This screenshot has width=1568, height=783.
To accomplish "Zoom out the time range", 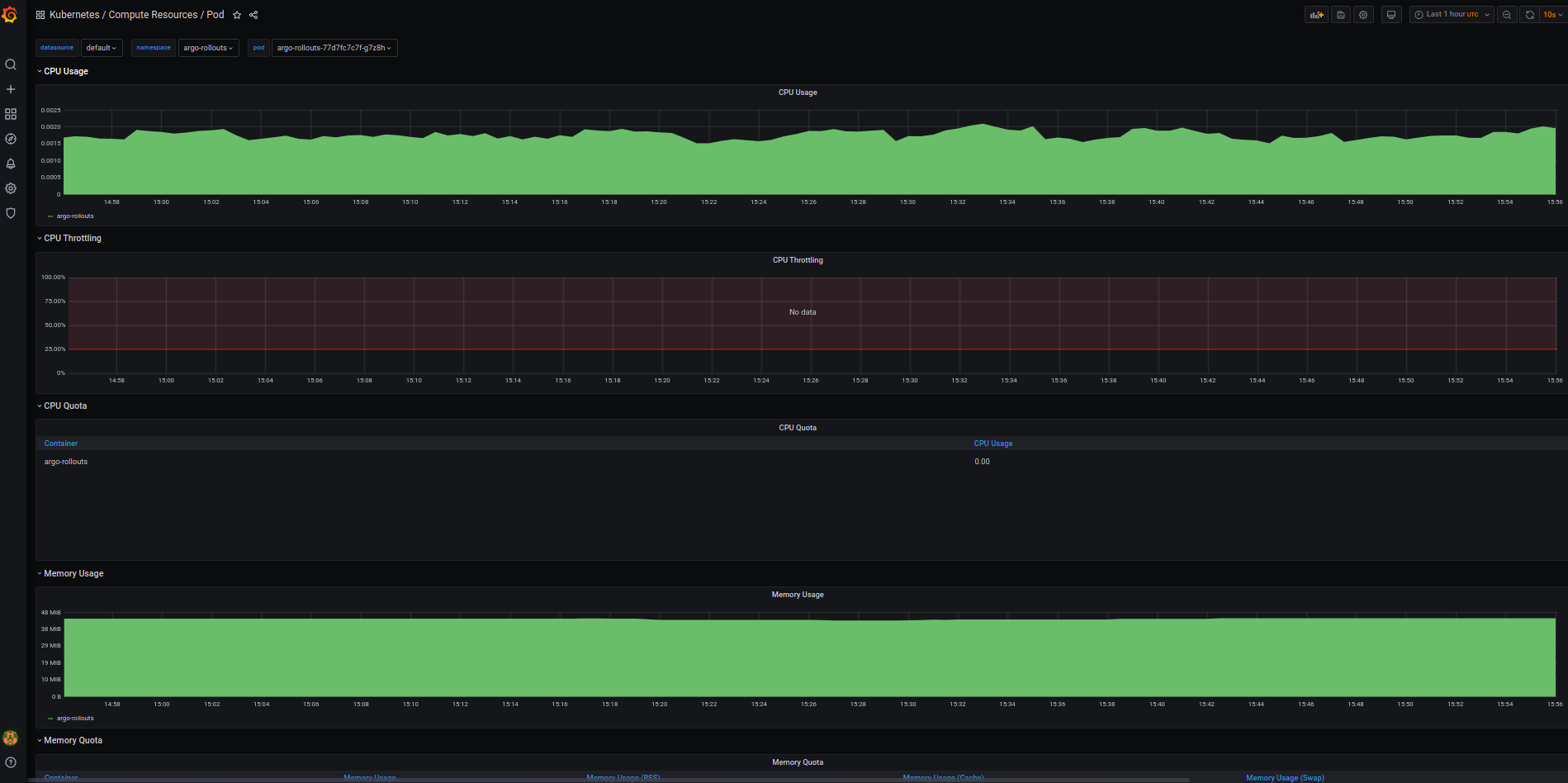I will pos(1507,15).
